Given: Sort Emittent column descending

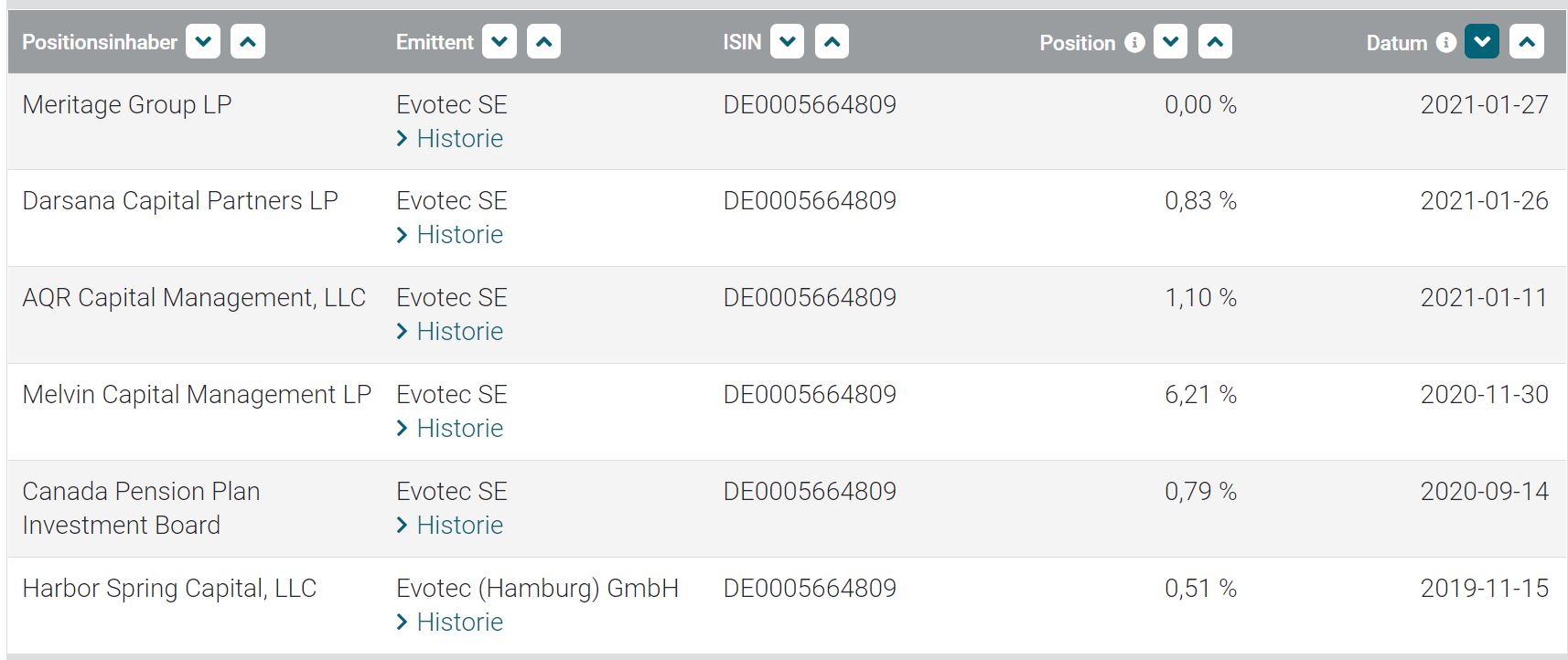Looking at the screenshot, I should coord(499,42).
